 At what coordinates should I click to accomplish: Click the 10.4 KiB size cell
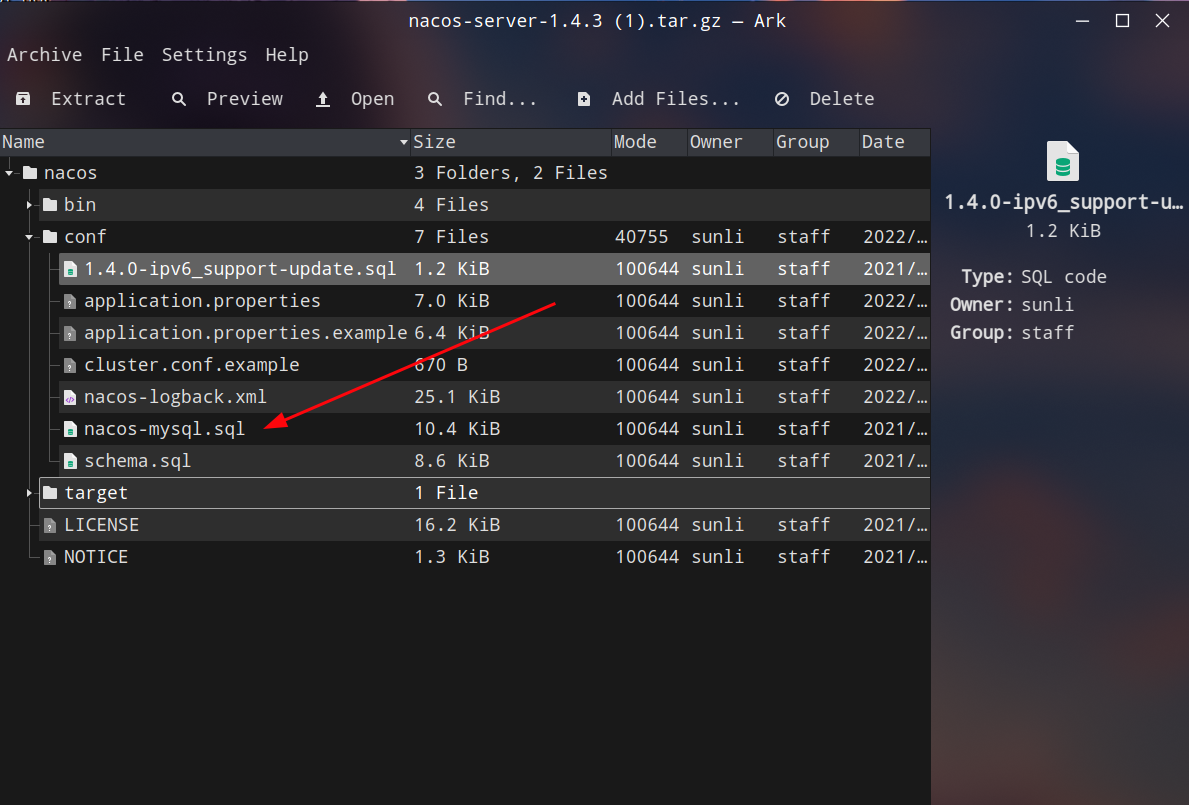click(457, 428)
